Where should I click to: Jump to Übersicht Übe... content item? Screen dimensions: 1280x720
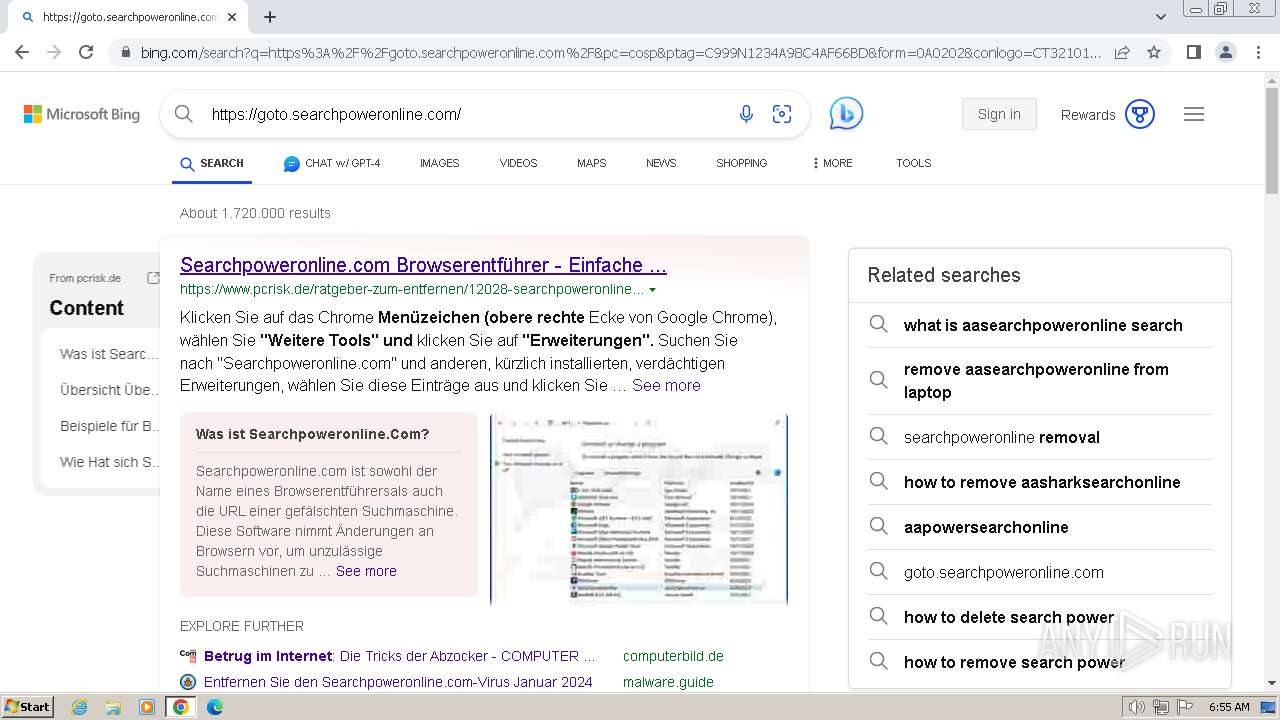[109, 390]
